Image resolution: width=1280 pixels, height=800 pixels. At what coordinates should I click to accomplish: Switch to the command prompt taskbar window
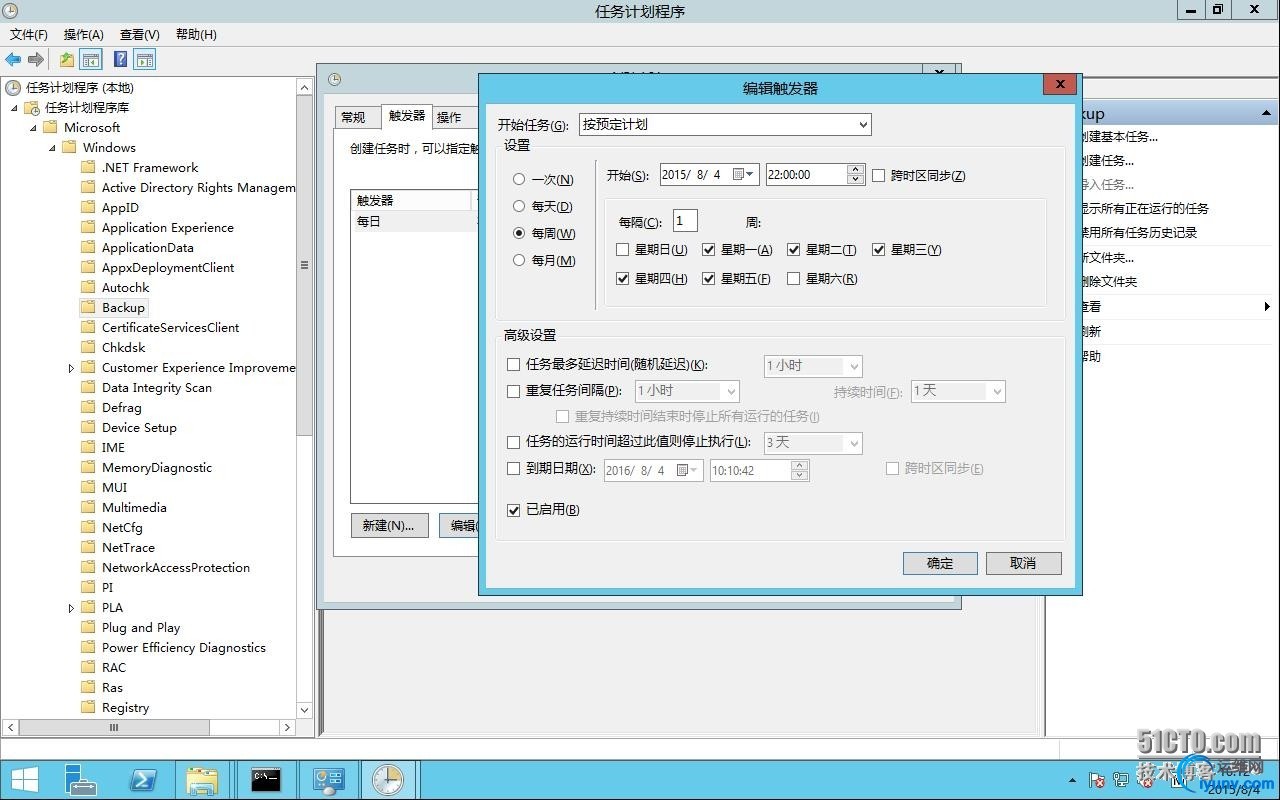click(x=266, y=780)
